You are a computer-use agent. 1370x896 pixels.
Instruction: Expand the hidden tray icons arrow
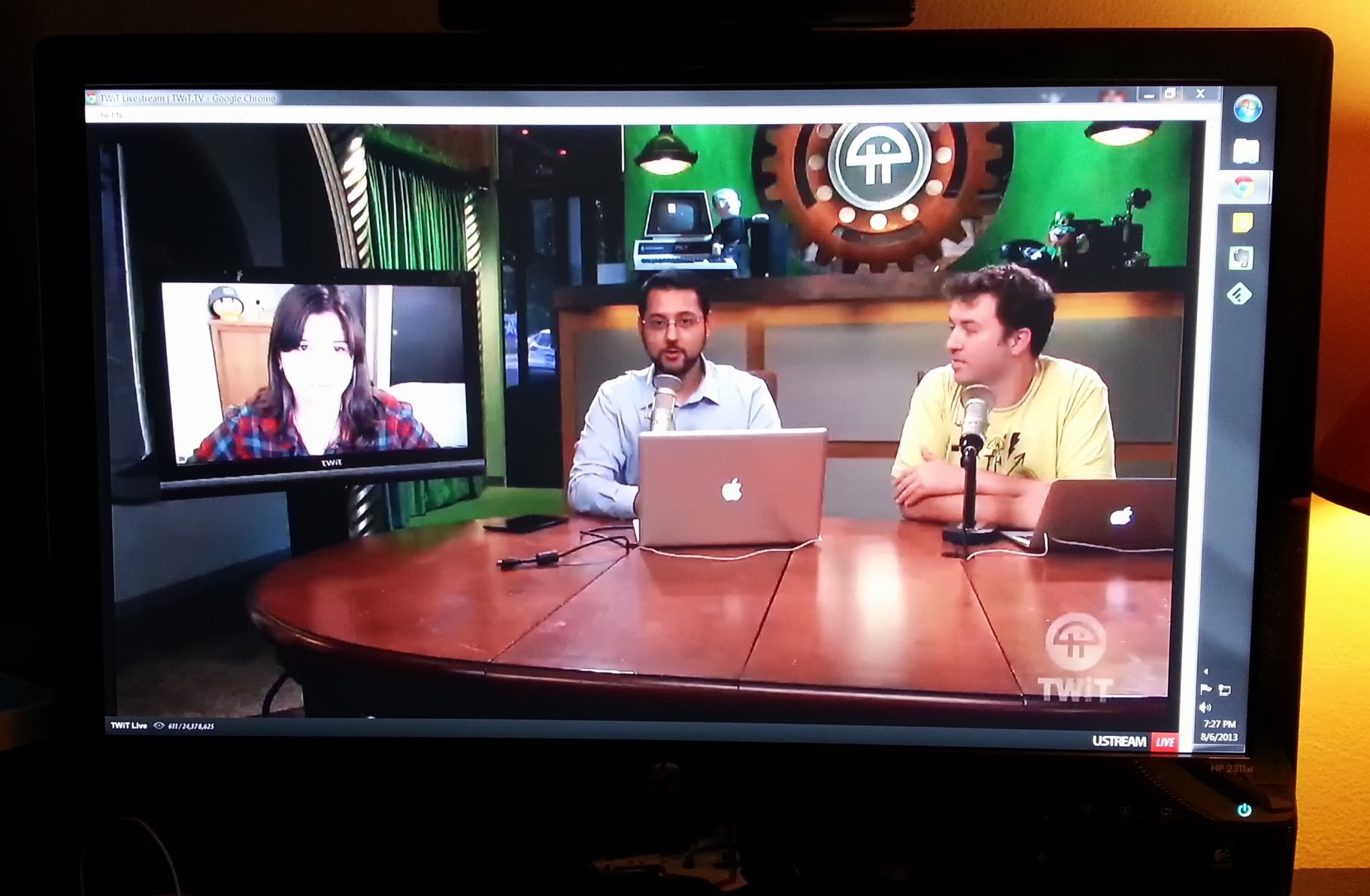click(x=1205, y=671)
